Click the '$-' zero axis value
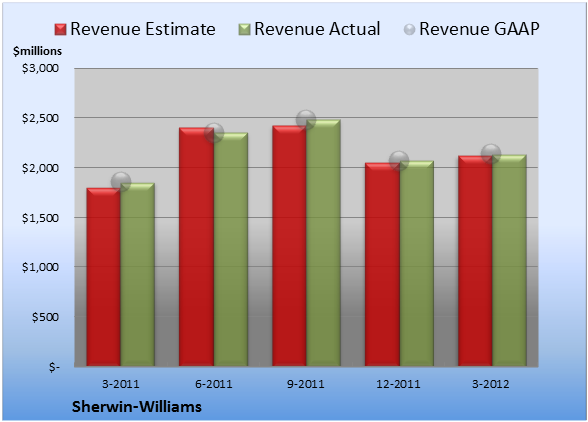Screen dimensions: 588x422 [x=54, y=367]
